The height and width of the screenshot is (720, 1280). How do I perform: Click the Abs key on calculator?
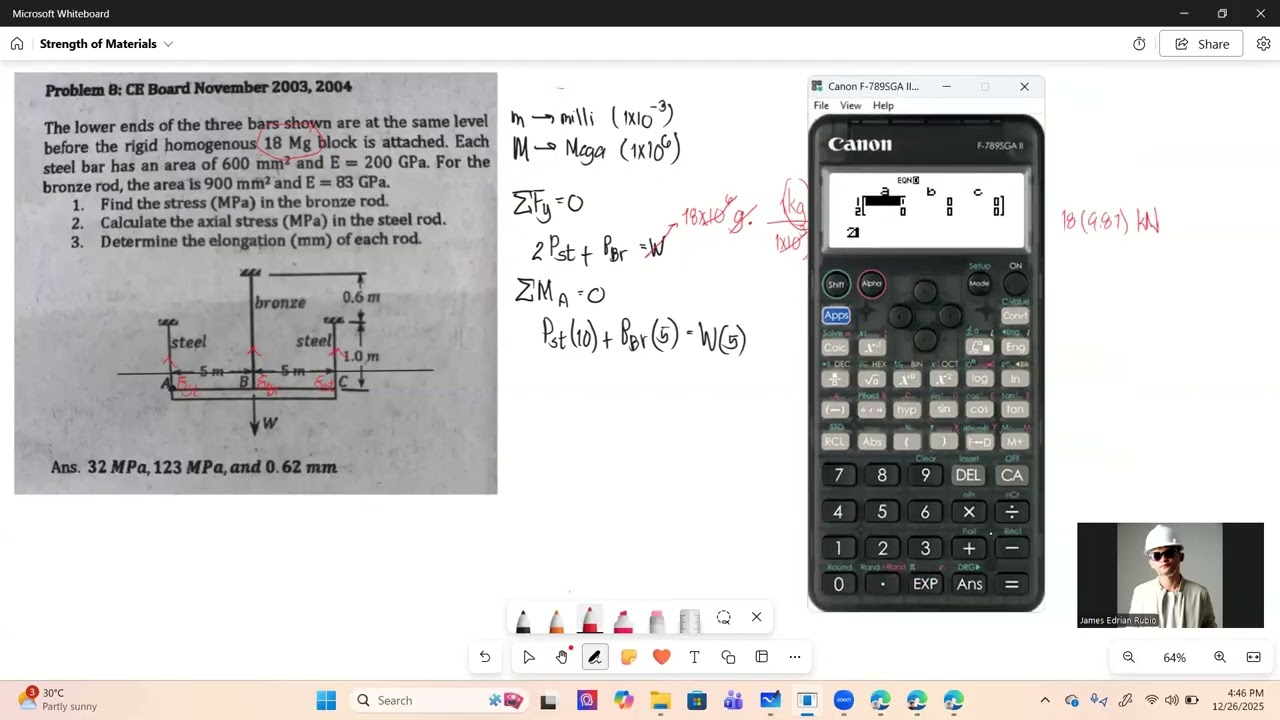pyautogui.click(x=872, y=441)
